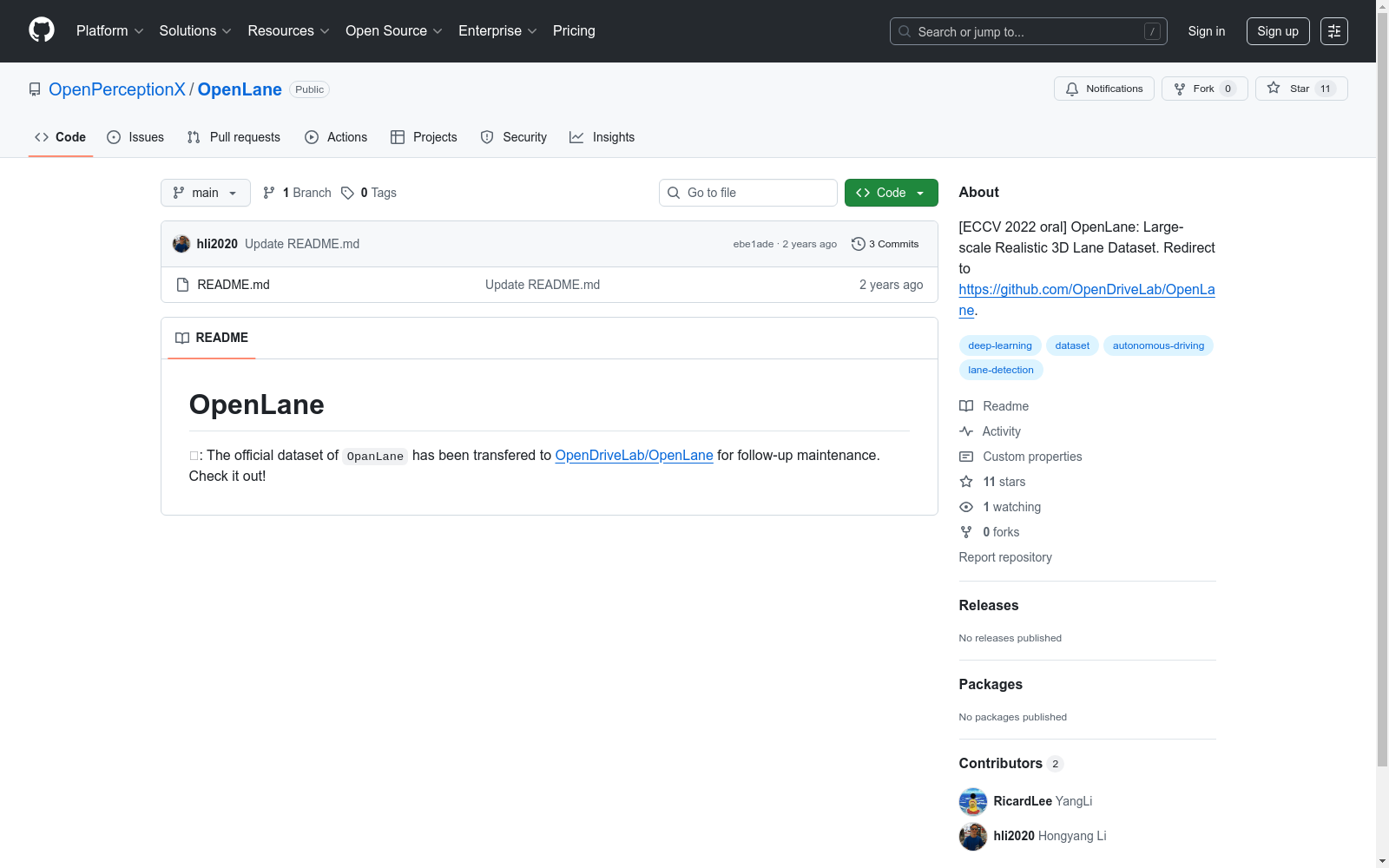The image size is (1389, 868).
Task: Open the README.md file link
Action: pos(234,285)
